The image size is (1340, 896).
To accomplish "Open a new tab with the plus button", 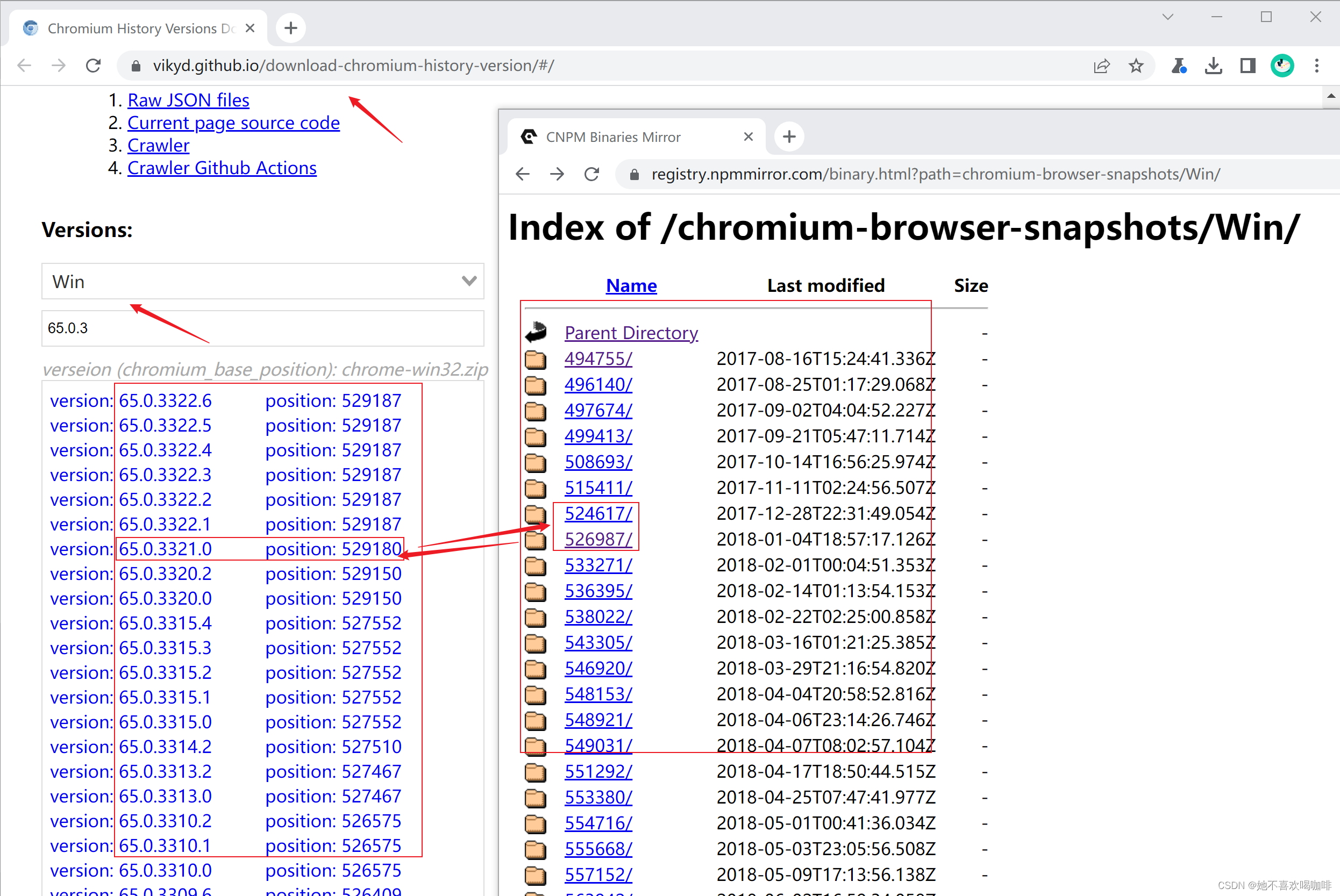I will (x=290, y=27).
